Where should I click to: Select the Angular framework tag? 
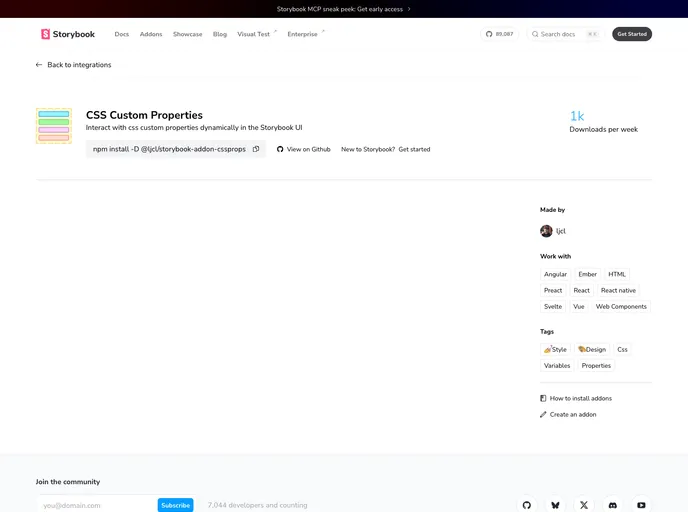point(555,274)
